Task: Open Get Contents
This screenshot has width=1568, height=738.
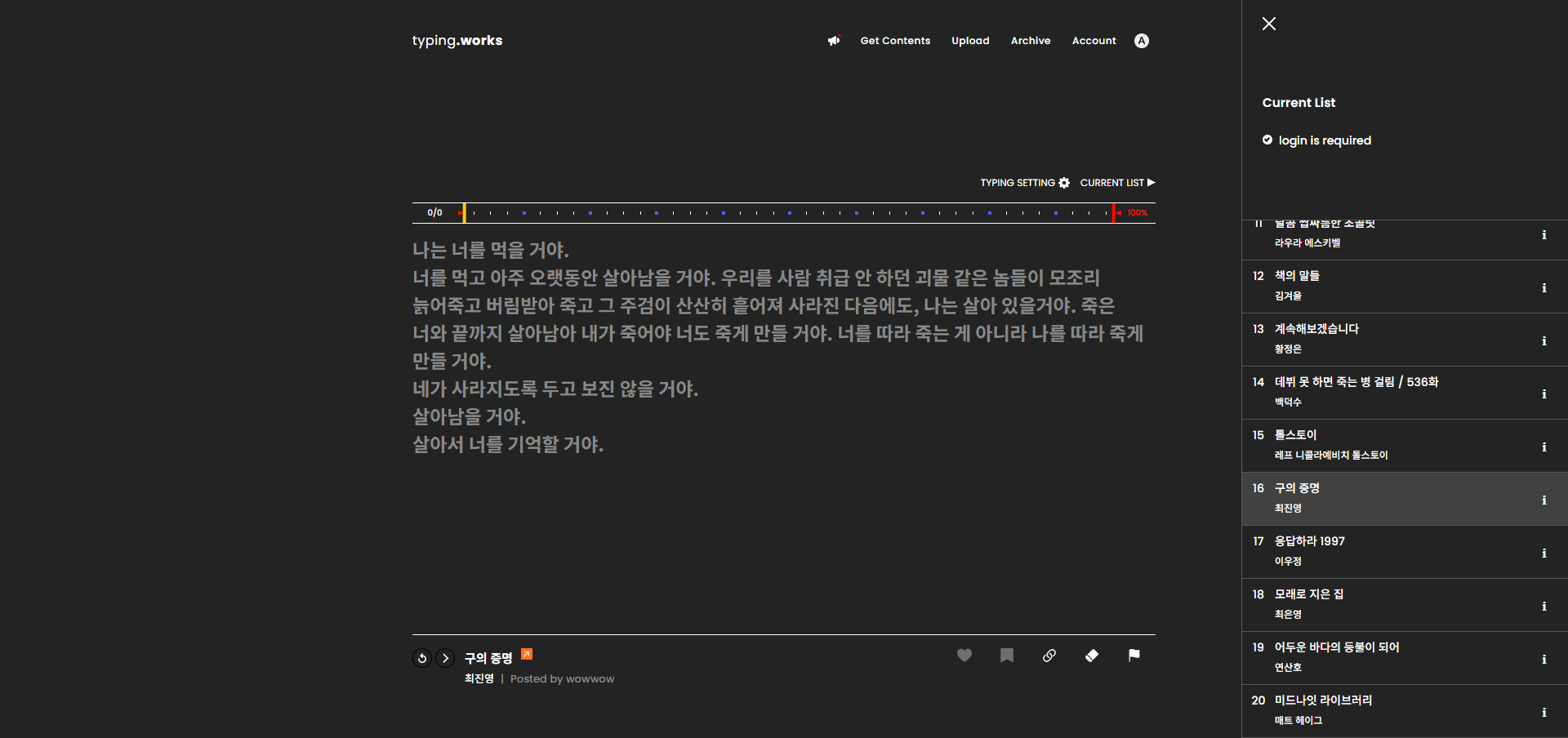Action: click(x=895, y=40)
